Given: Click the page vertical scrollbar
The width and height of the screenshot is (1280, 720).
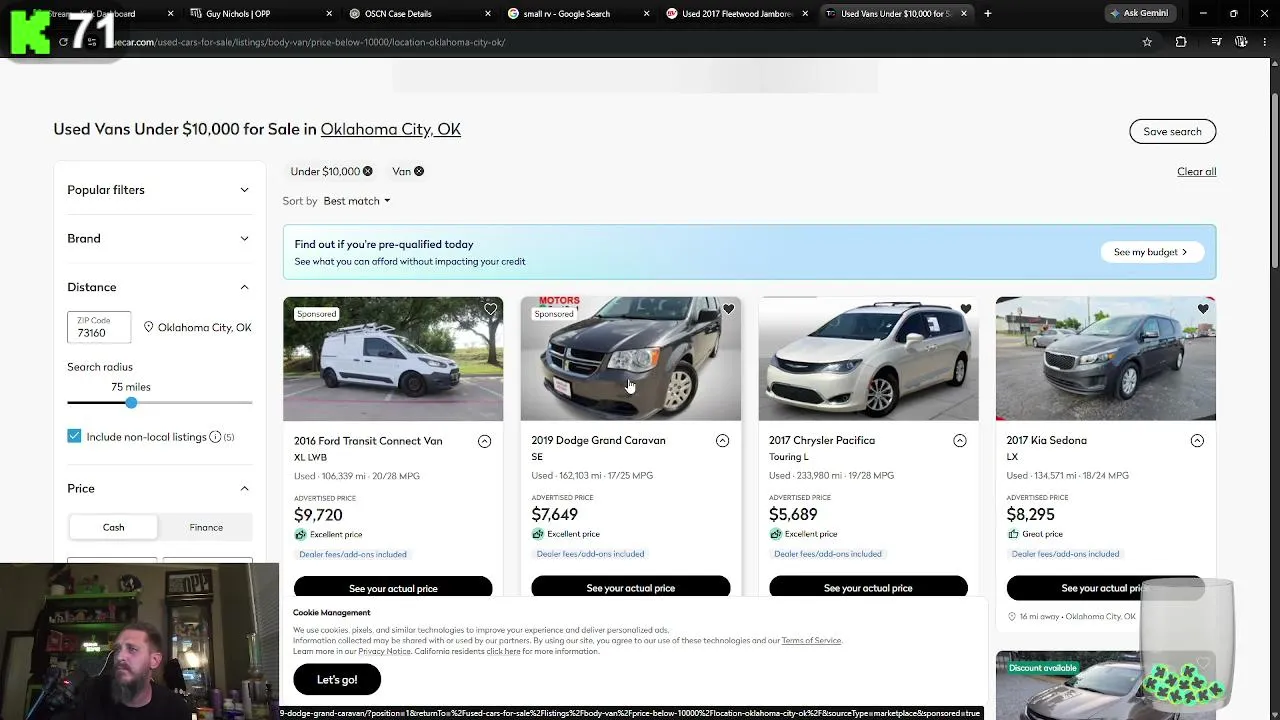Looking at the screenshot, I should 1275,180.
